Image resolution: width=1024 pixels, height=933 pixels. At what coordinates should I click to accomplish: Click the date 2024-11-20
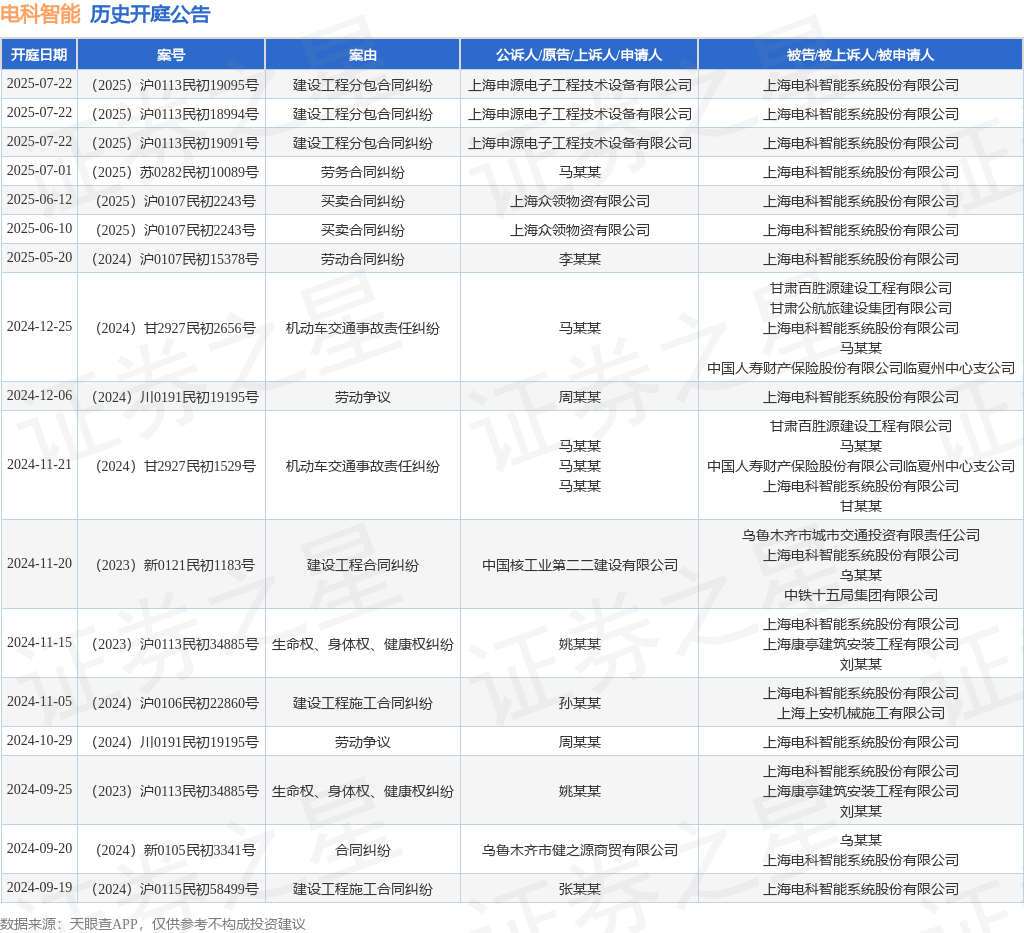(x=39, y=563)
